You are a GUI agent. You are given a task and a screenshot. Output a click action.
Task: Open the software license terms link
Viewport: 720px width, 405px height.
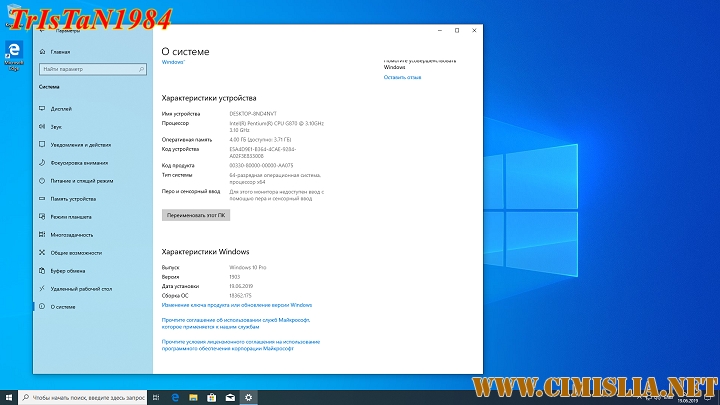coord(241,345)
